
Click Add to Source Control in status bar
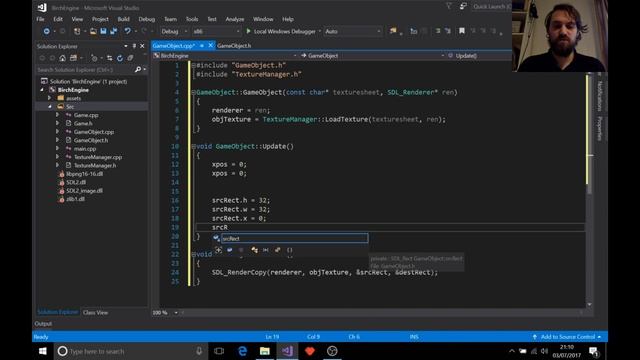[x=567, y=337]
